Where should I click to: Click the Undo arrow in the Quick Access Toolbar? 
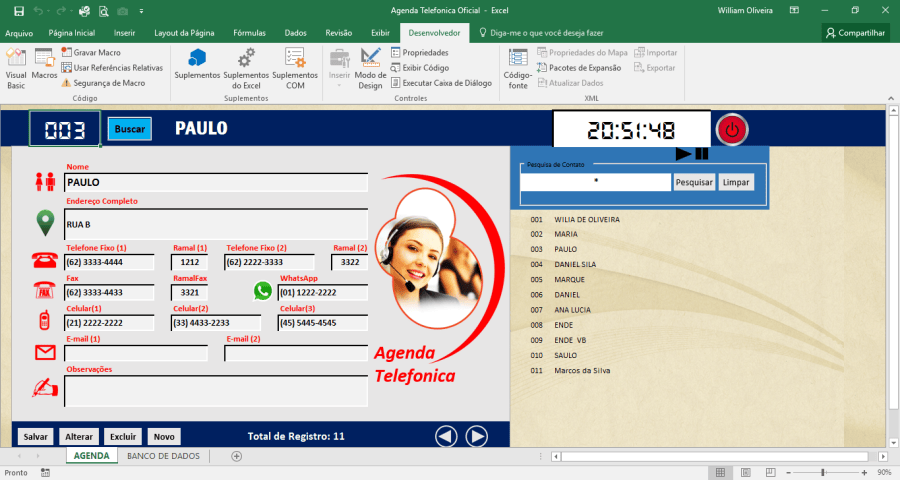[x=38, y=10]
